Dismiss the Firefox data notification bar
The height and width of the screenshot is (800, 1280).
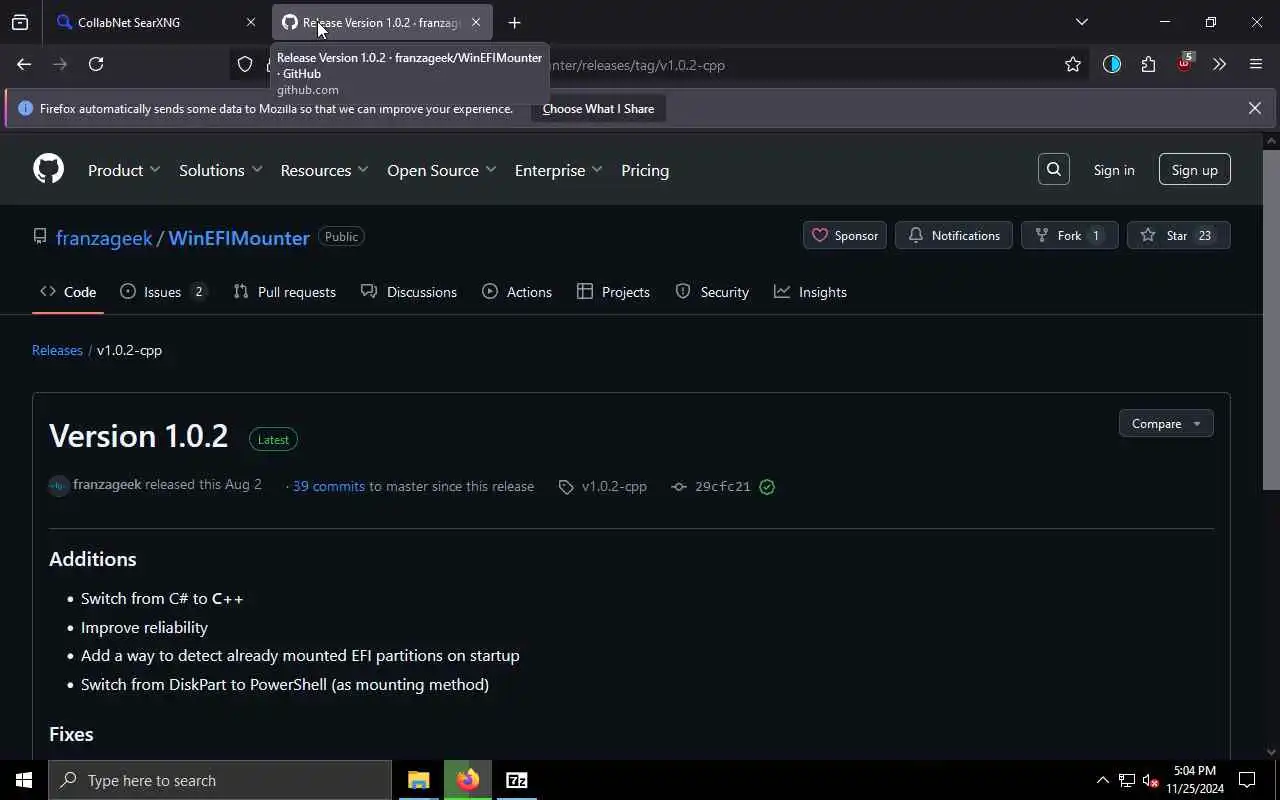pyautogui.click(x=1255, y=108)
